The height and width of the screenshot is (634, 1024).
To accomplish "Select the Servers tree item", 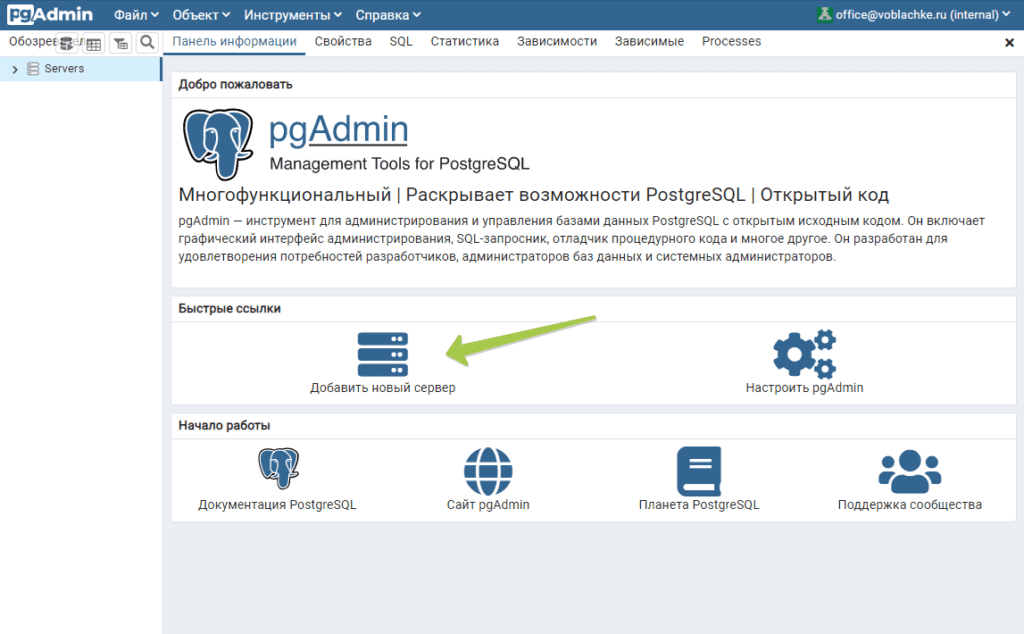I will click(80, 69).
